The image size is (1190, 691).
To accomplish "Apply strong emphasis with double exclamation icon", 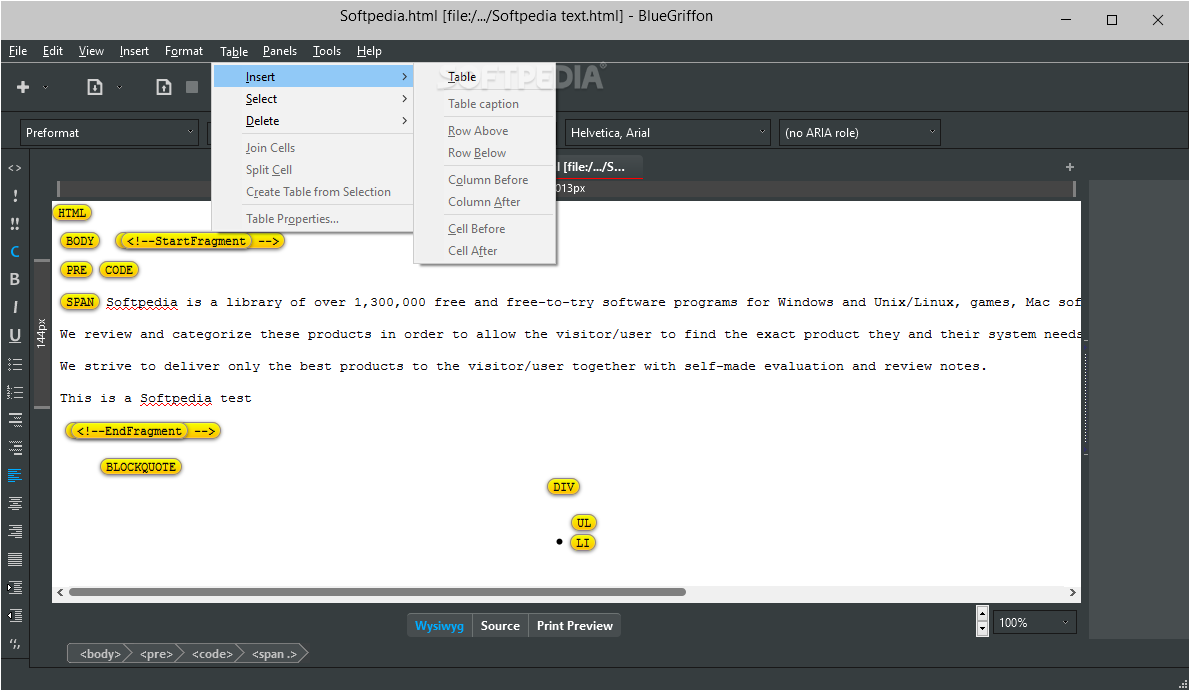I will 14,224.
